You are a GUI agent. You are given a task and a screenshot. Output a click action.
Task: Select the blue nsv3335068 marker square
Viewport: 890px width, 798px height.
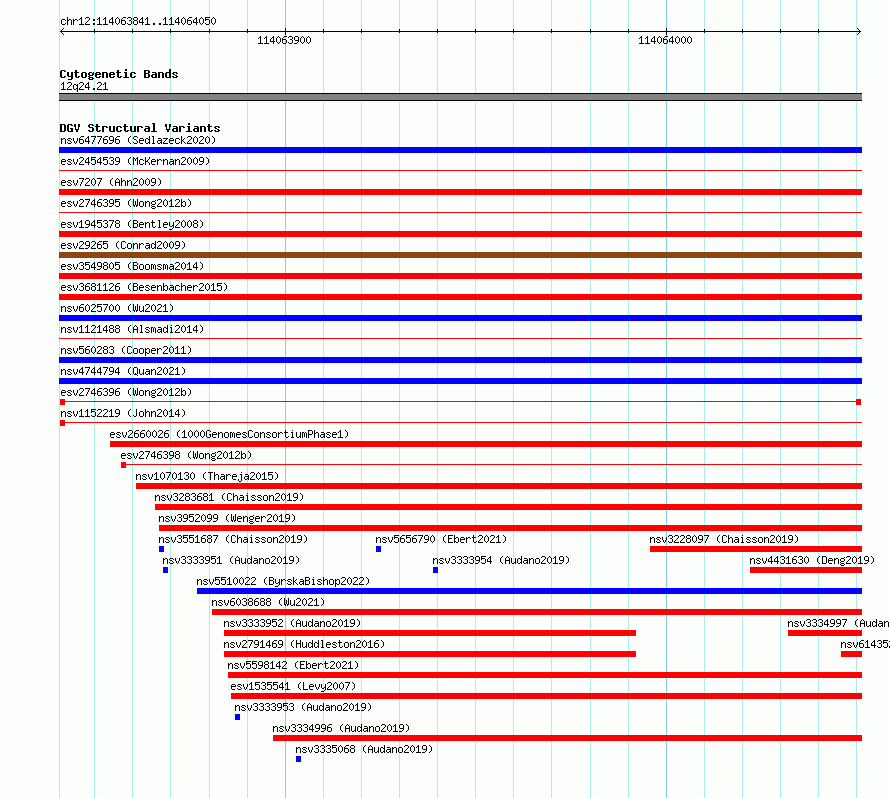[x=299, y=759]
